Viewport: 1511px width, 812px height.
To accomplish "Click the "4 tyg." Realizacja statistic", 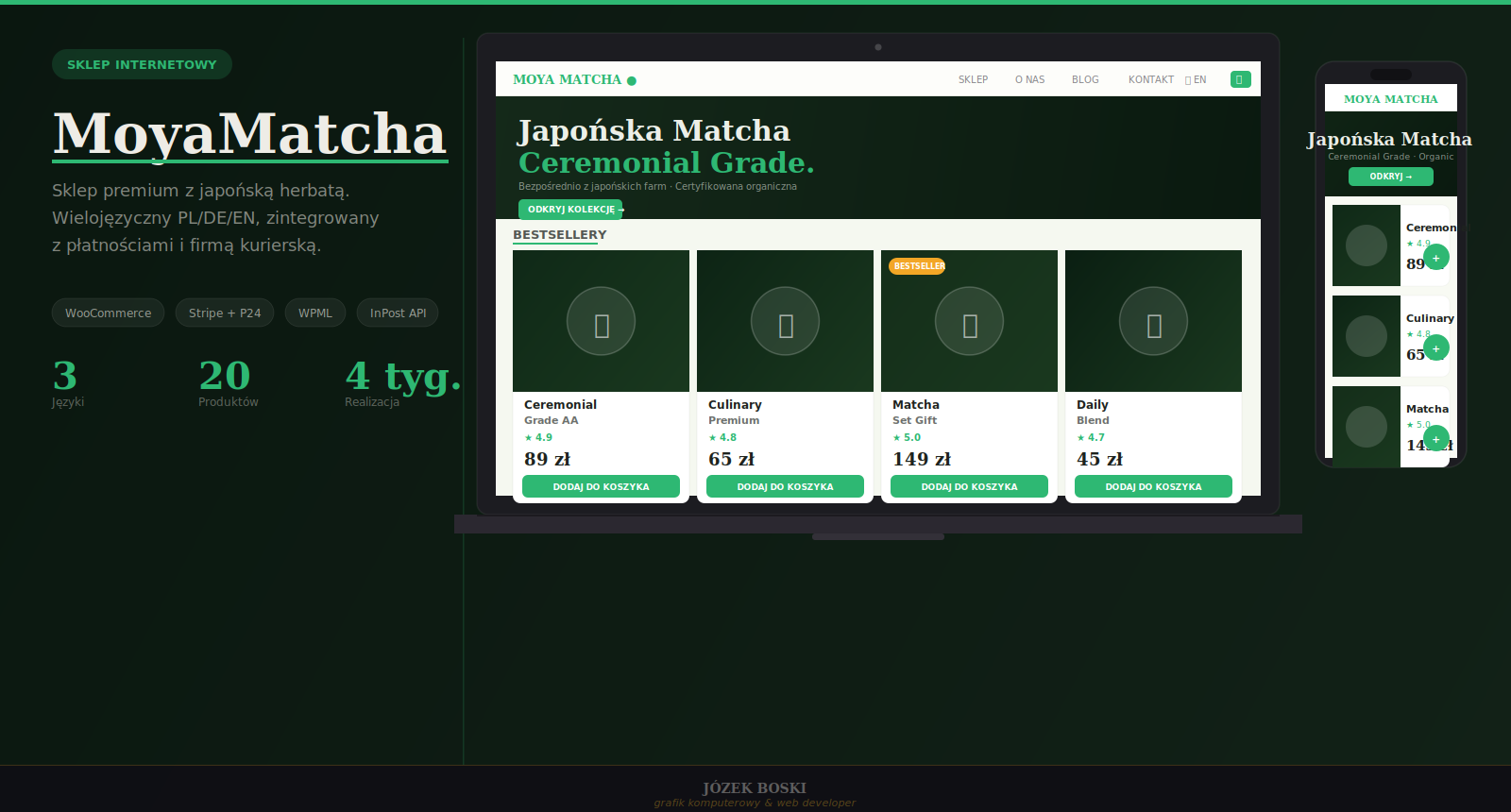I will (x=403, y=382).
